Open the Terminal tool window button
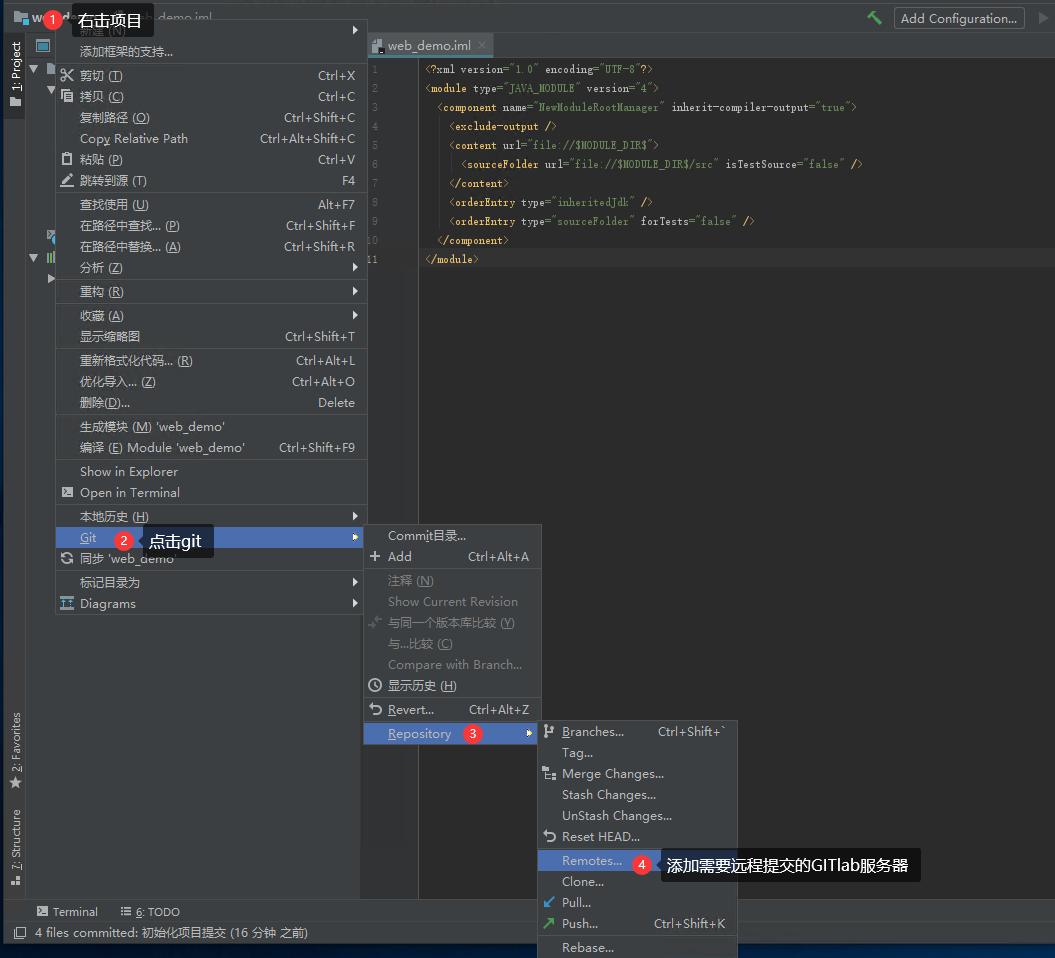1055x958 pixels. 67,912
